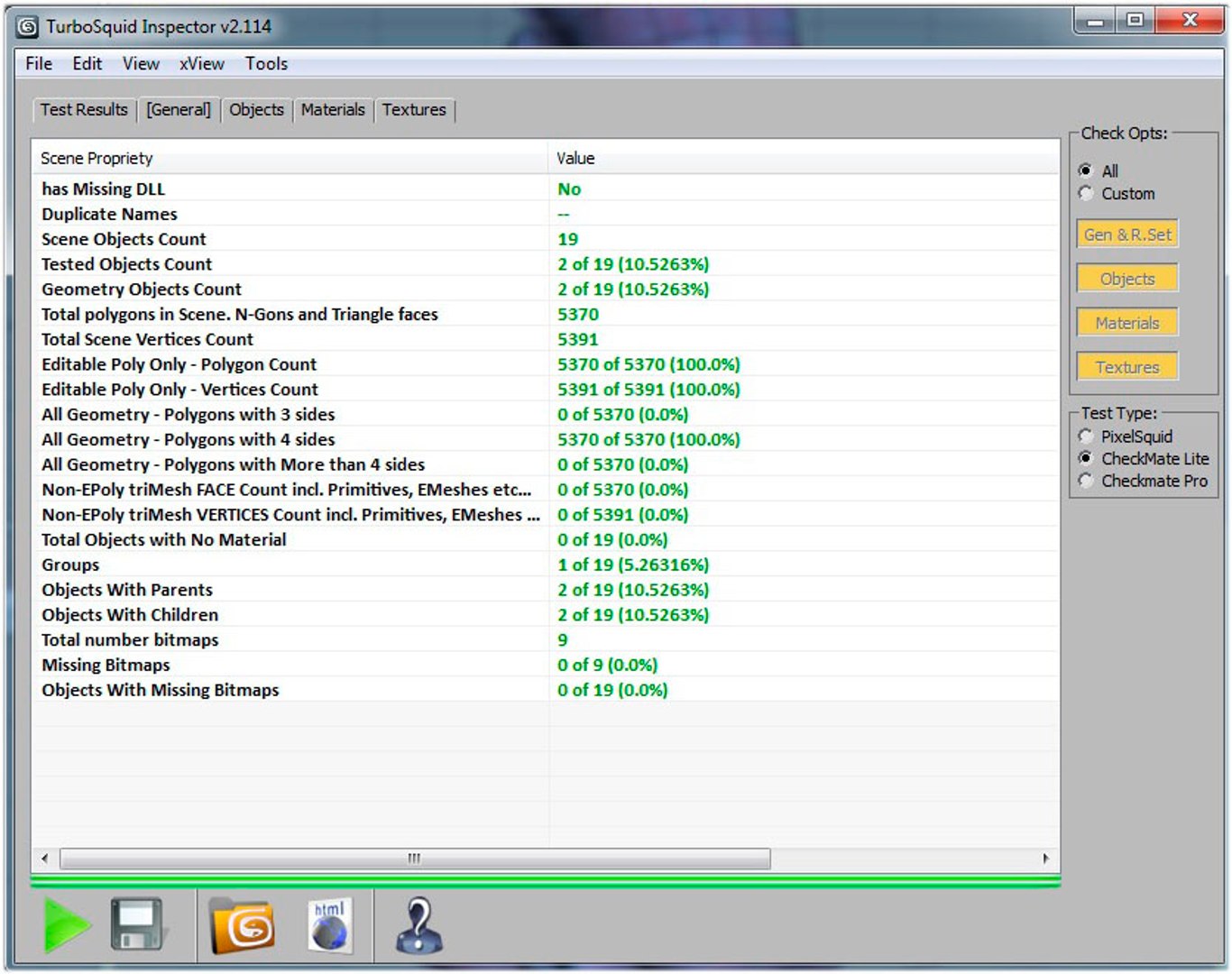Select the 'Groups' row
Screen dimensions: 1232x974
(546, 565)
